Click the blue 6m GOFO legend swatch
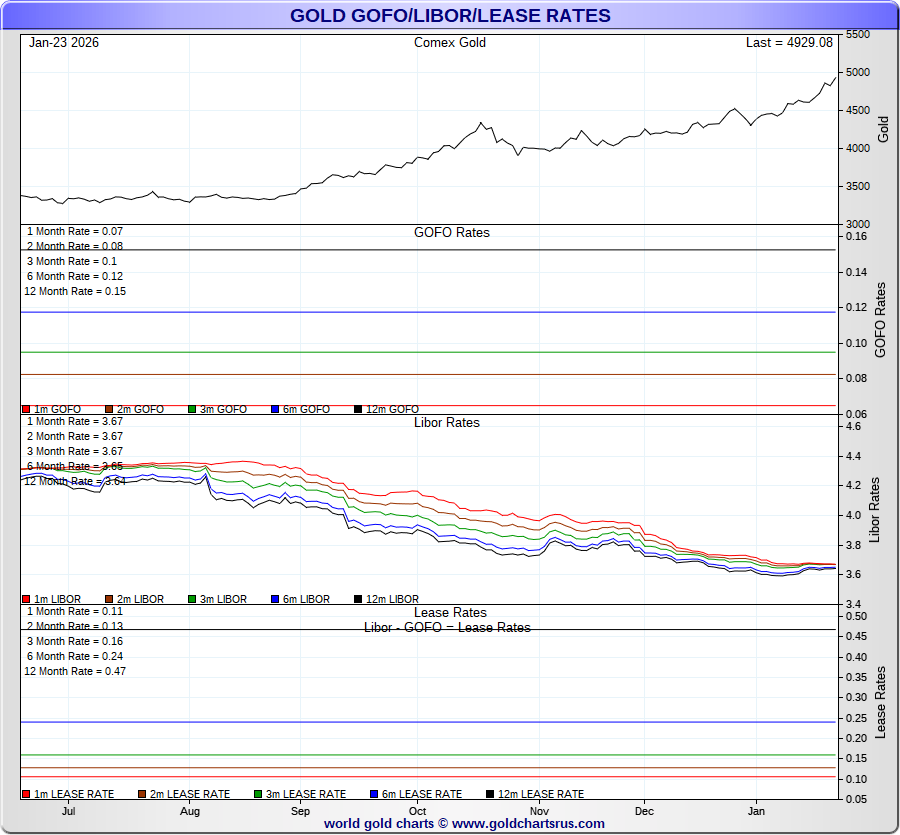 point(275,409)
